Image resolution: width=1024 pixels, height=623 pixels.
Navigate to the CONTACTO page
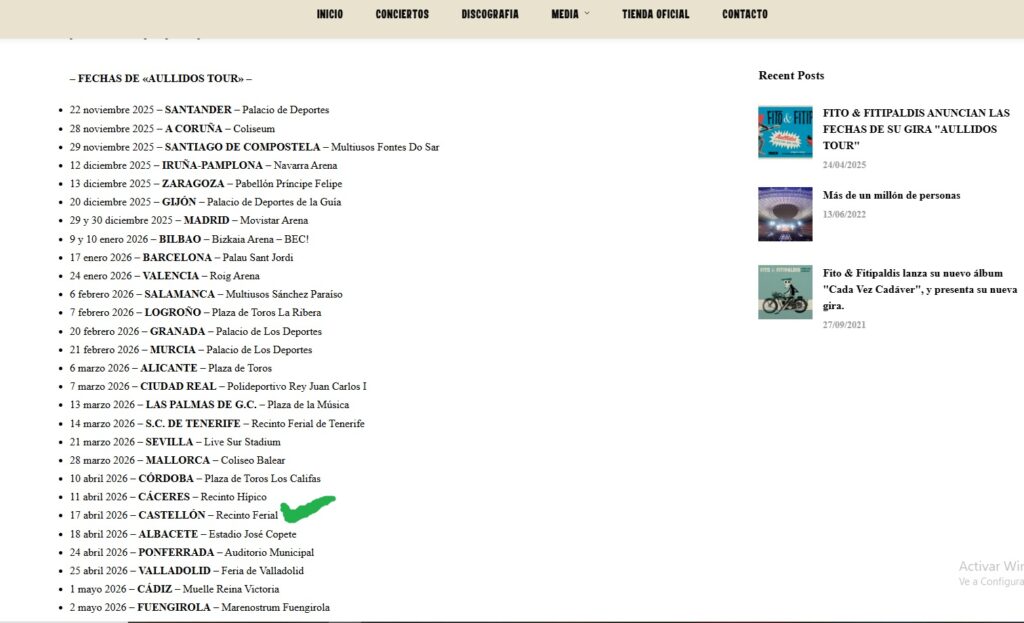744,14
